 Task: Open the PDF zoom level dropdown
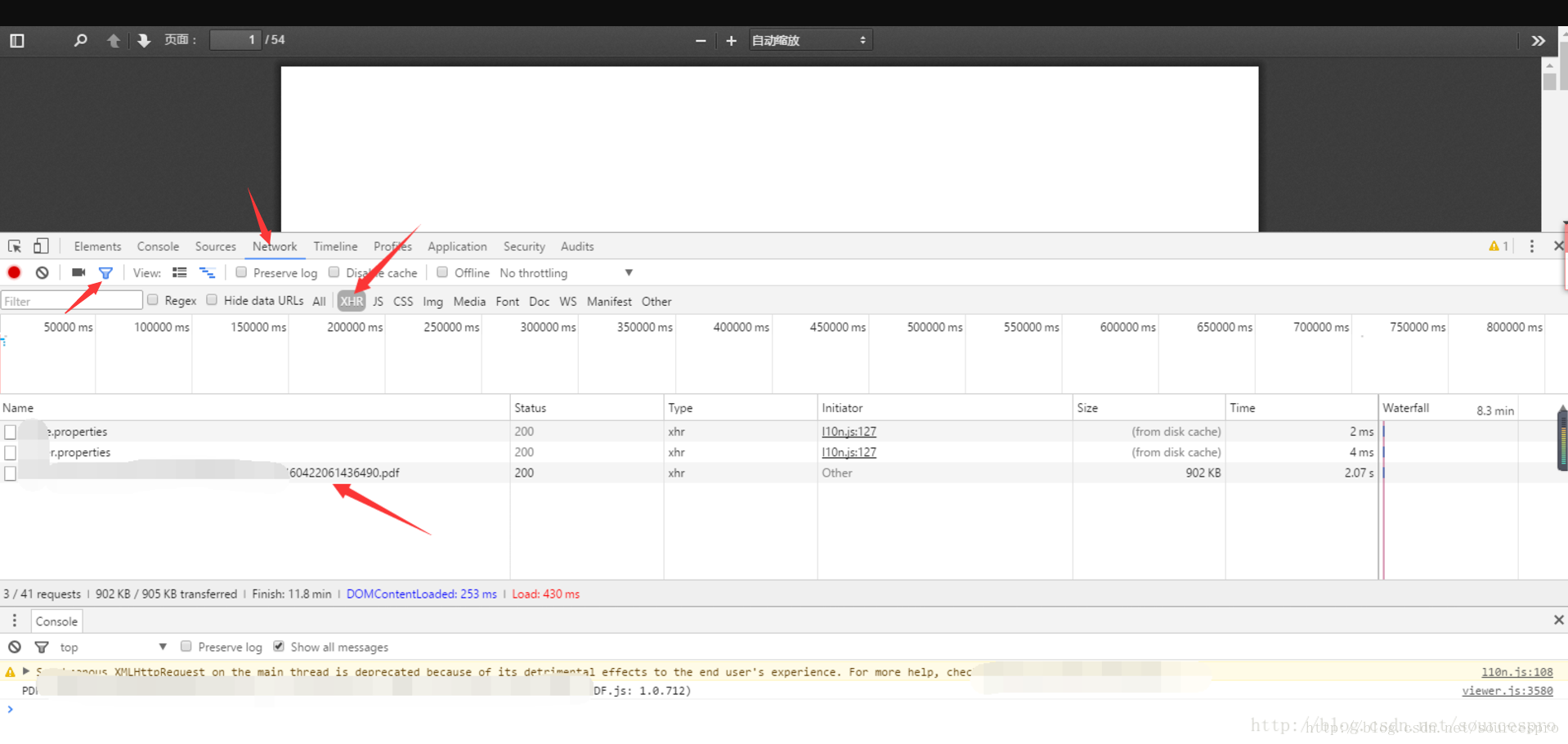click(x=809, y=40)
